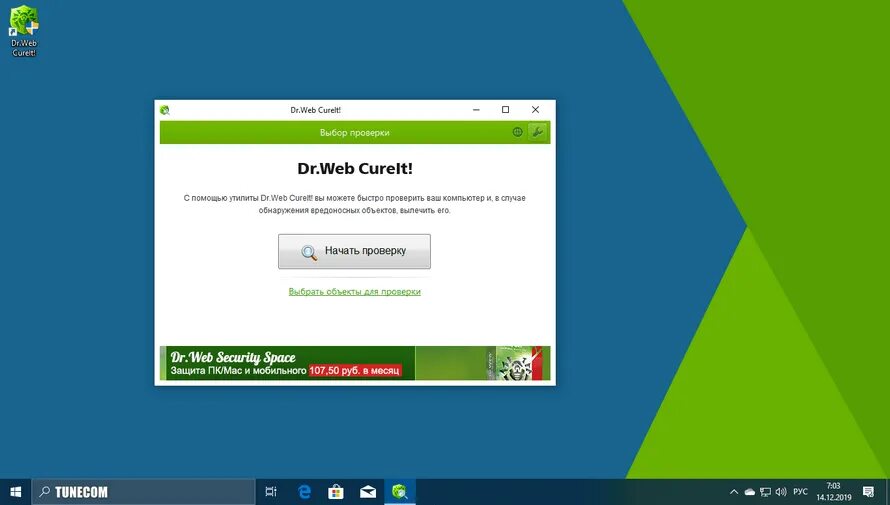Screen dimensions: 890x505
Task: Click the 107,50 руб. в месяц price text
Action: [x=355, y=371]
